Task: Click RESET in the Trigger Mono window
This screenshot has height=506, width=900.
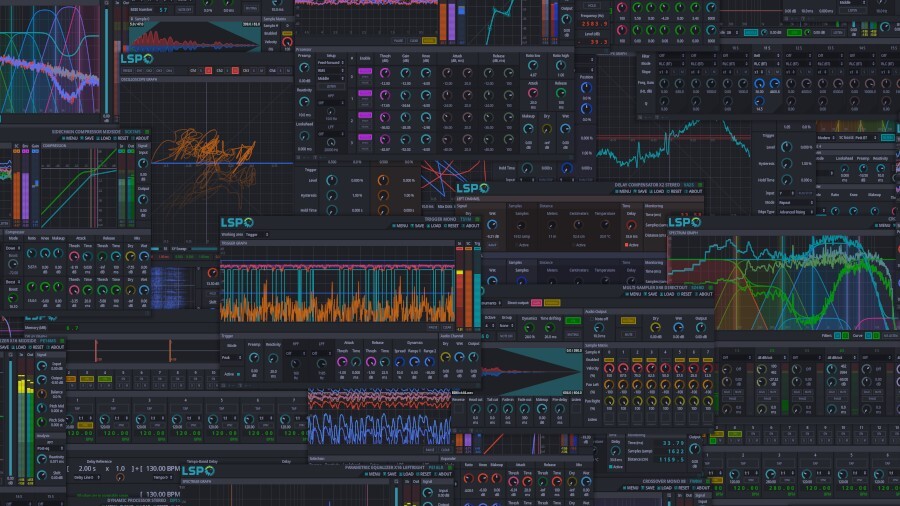Action: (x=451, y=226)
